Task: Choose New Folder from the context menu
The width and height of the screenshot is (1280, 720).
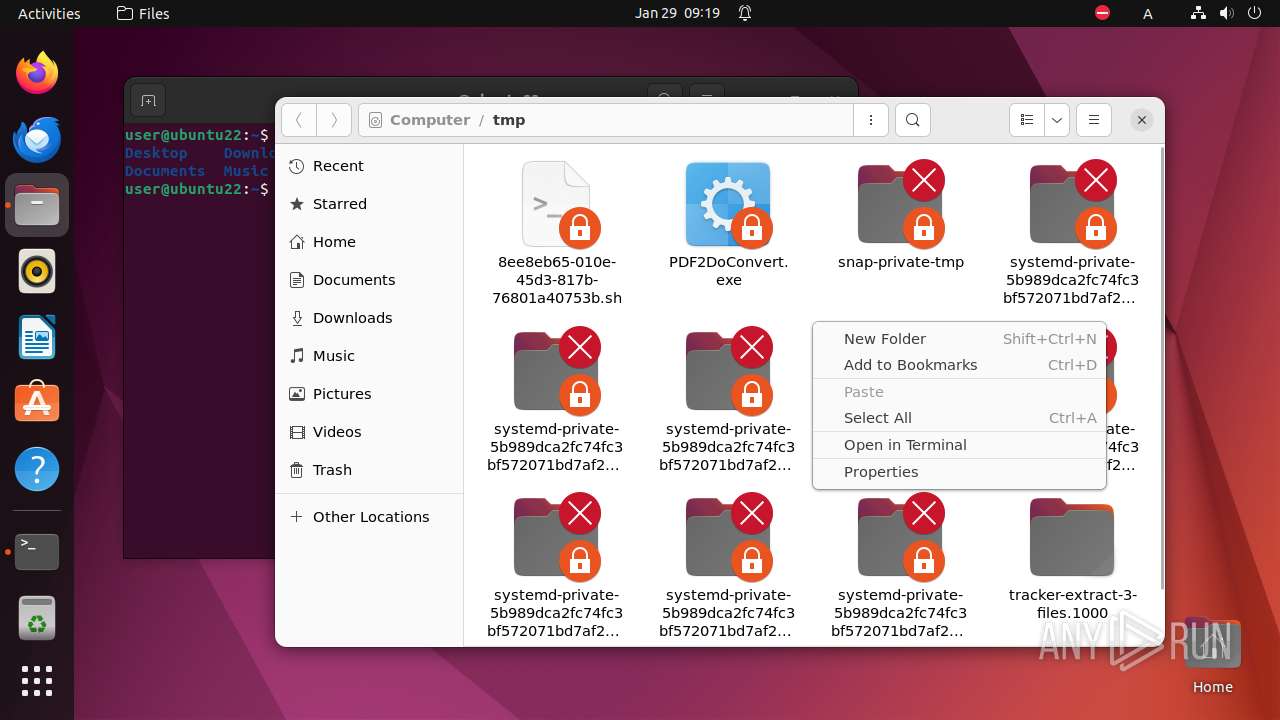Action: point(960,339)
